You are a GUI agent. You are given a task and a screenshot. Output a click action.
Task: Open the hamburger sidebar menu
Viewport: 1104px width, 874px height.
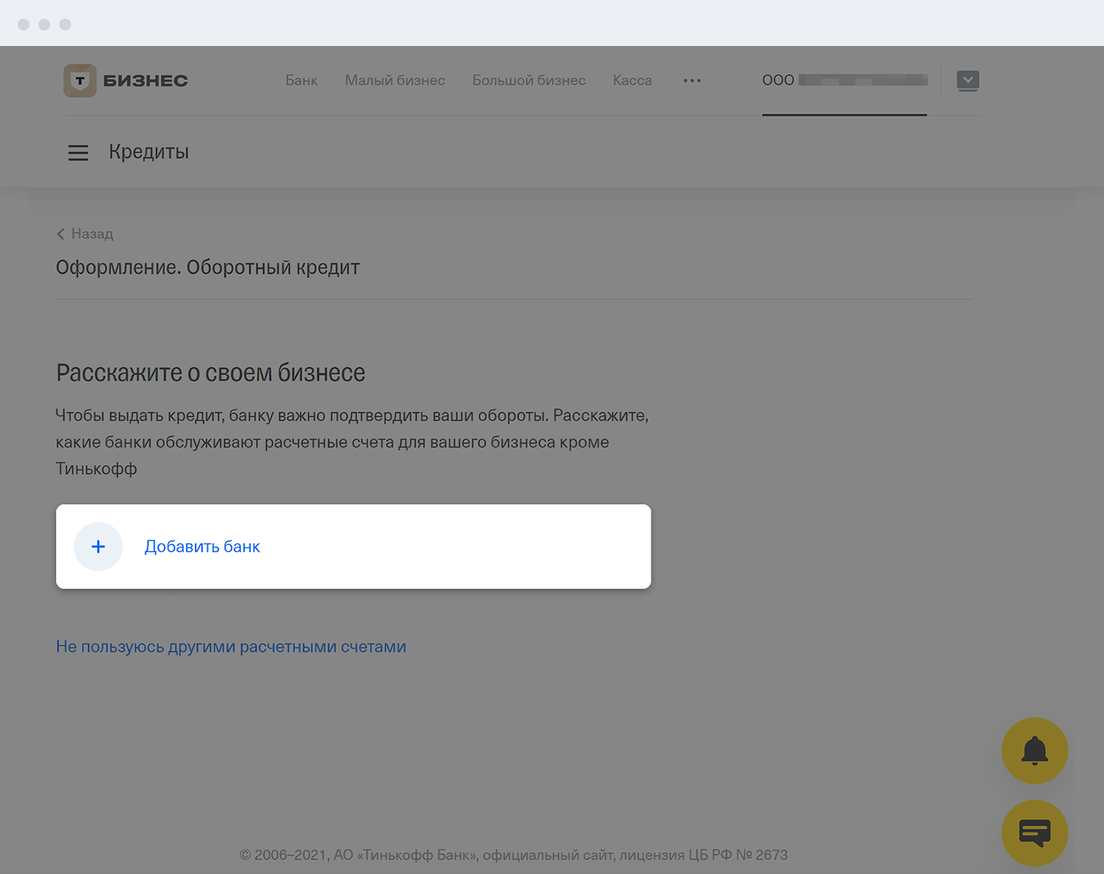tap(78, 153)
